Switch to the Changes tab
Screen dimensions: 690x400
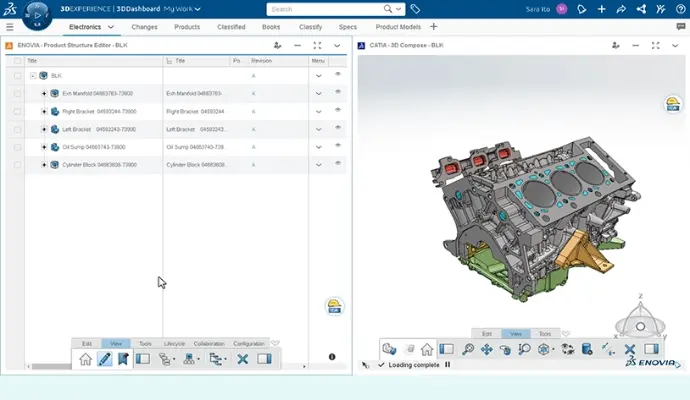(x=144, y=27)
